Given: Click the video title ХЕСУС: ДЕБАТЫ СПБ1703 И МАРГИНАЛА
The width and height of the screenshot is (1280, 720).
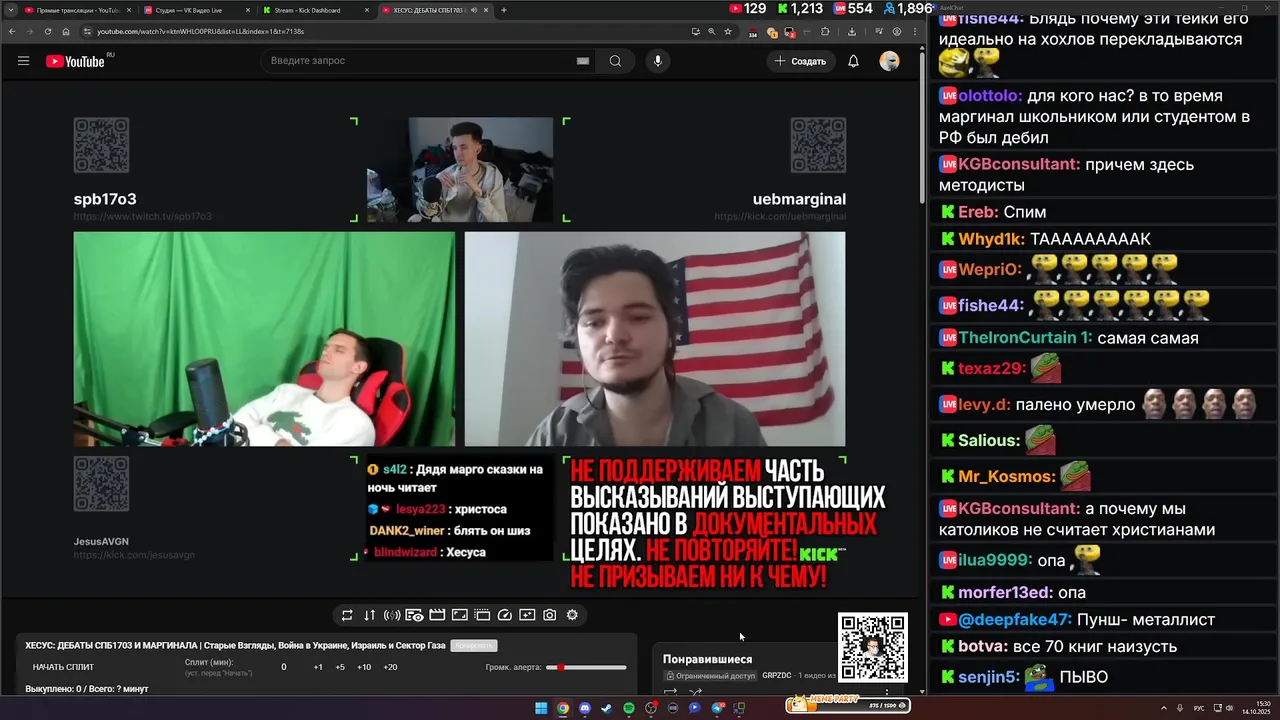Looking at the screenshot, I should 236,646.
